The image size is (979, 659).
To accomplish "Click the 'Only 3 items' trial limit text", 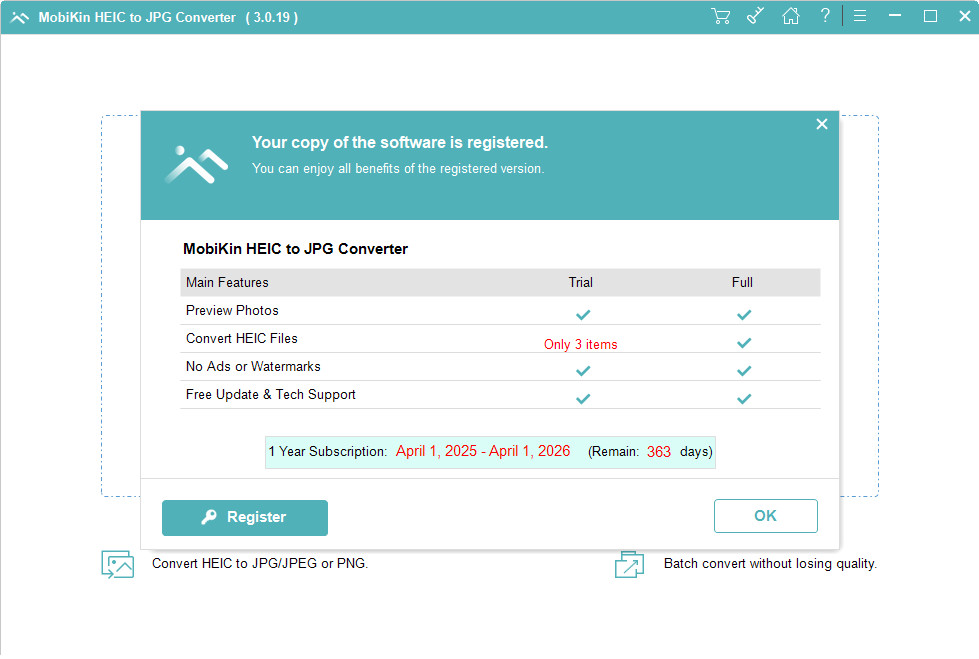I will (581, 344).
